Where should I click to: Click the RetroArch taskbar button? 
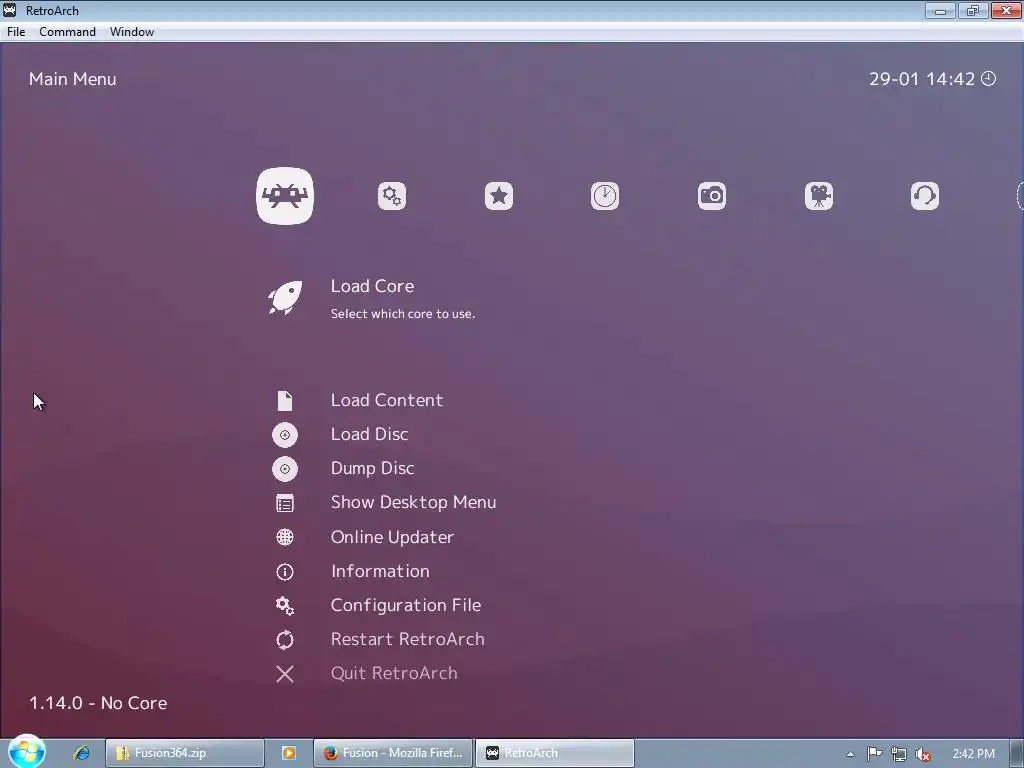(555, 753)
